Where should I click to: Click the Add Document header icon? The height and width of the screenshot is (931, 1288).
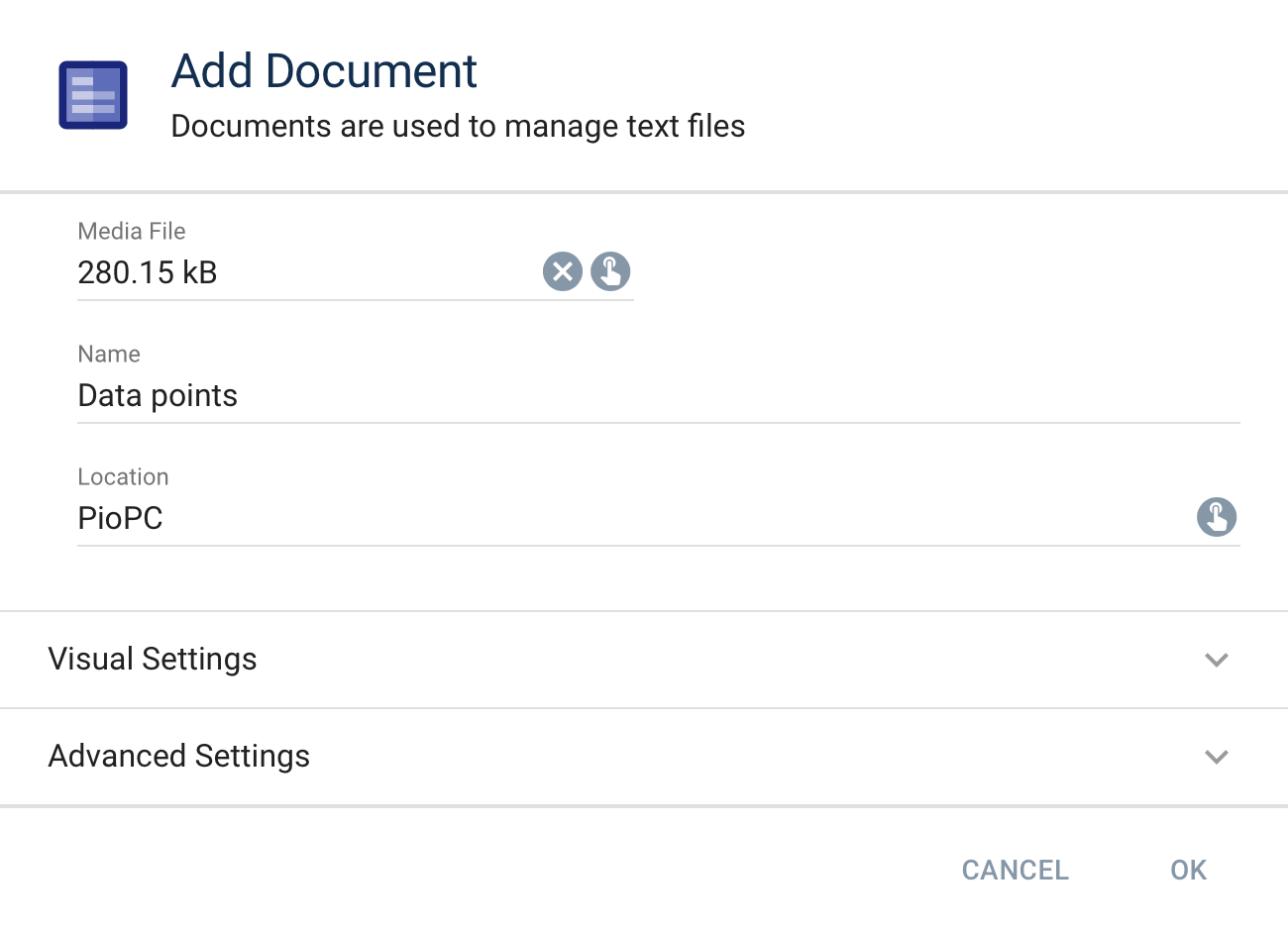tap(92, 94)
